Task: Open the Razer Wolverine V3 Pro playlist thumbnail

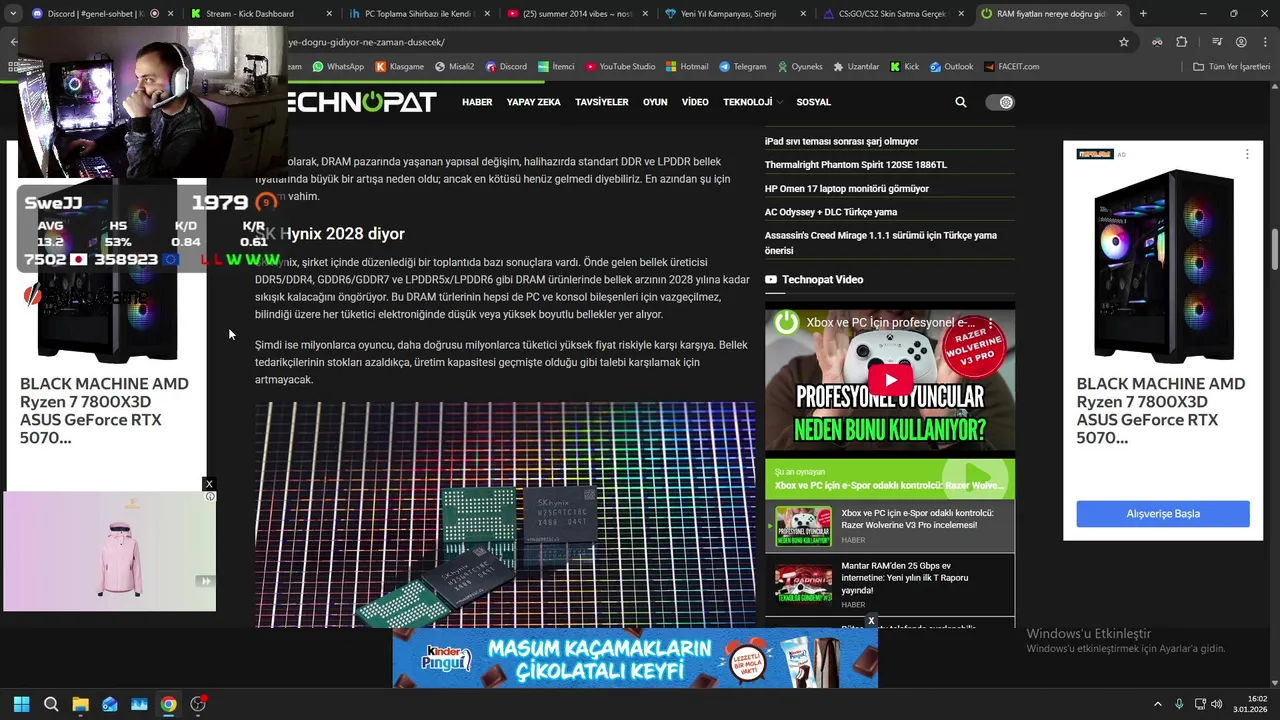Action: [x=803, y=526]
